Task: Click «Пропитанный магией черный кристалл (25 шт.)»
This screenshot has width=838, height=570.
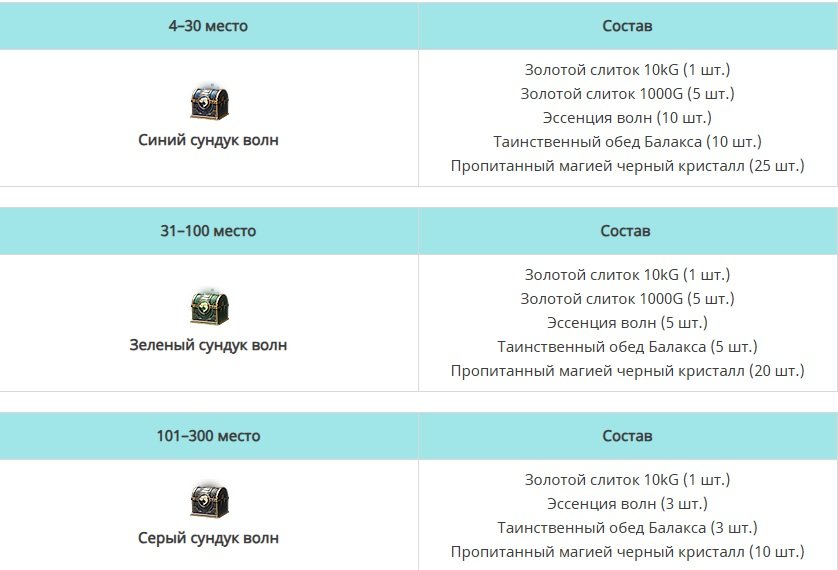Action: coord(627,166)
